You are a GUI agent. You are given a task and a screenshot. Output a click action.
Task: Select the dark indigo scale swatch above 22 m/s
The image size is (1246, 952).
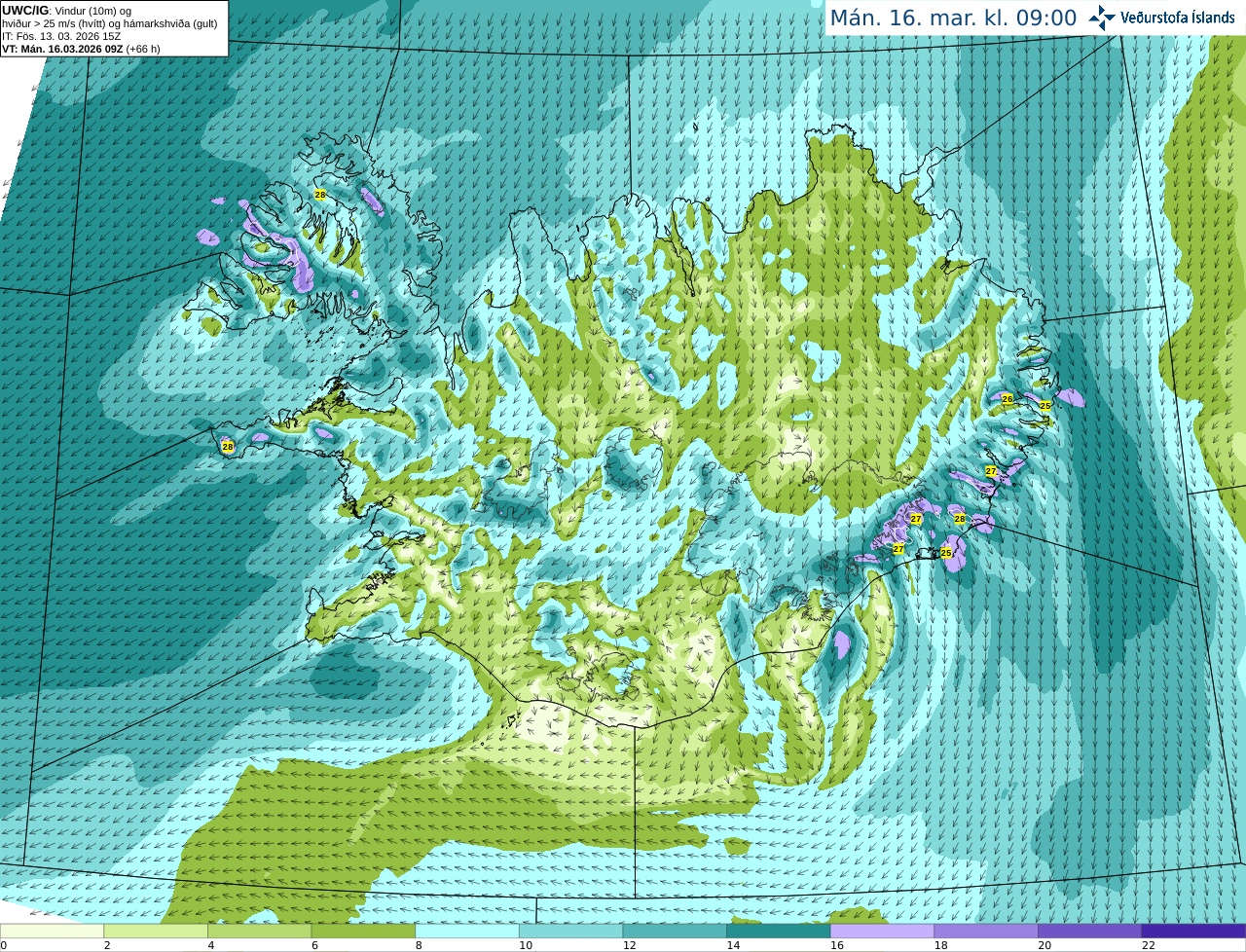pos(1193,931)
